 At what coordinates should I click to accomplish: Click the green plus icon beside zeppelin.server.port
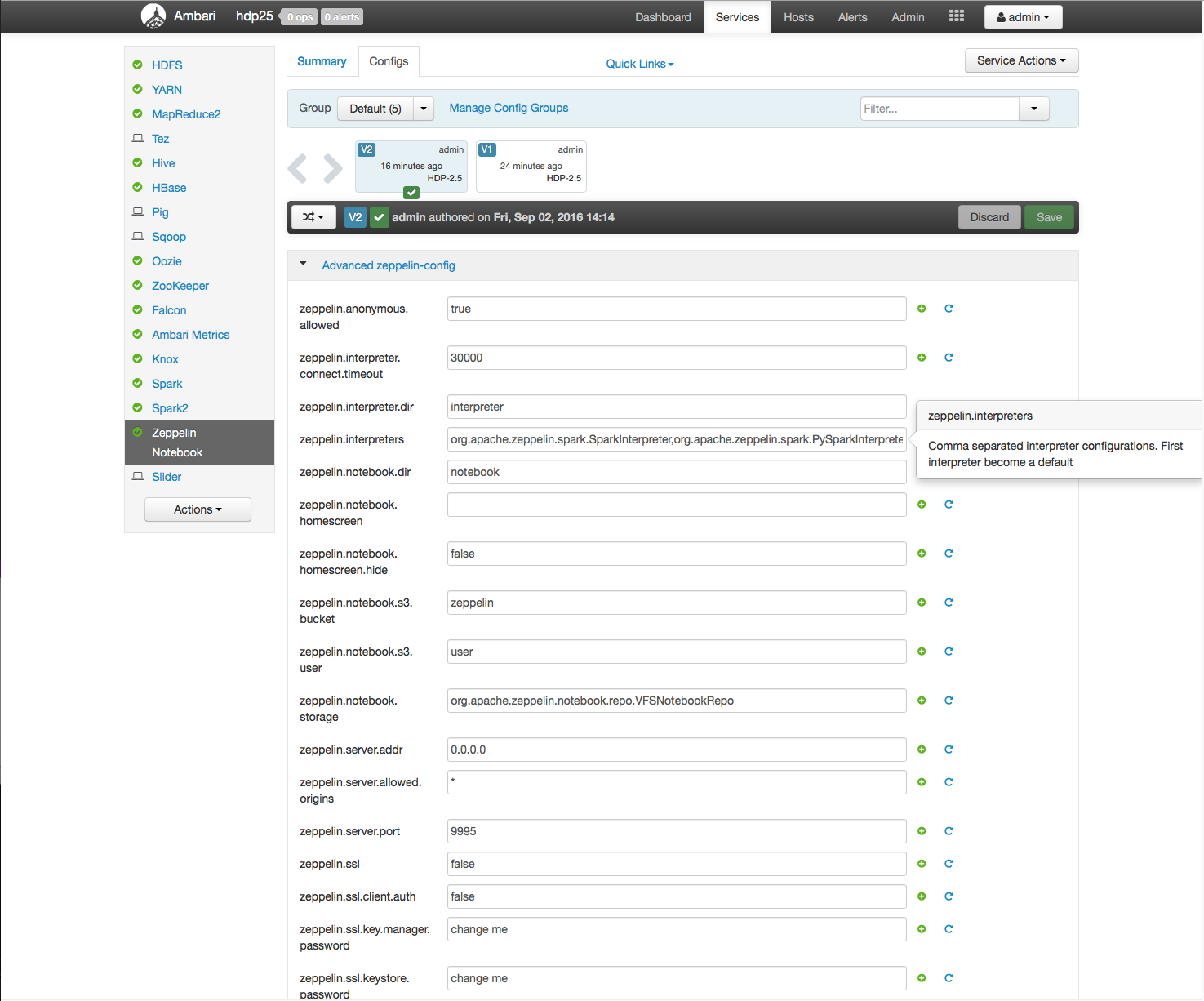922,831
